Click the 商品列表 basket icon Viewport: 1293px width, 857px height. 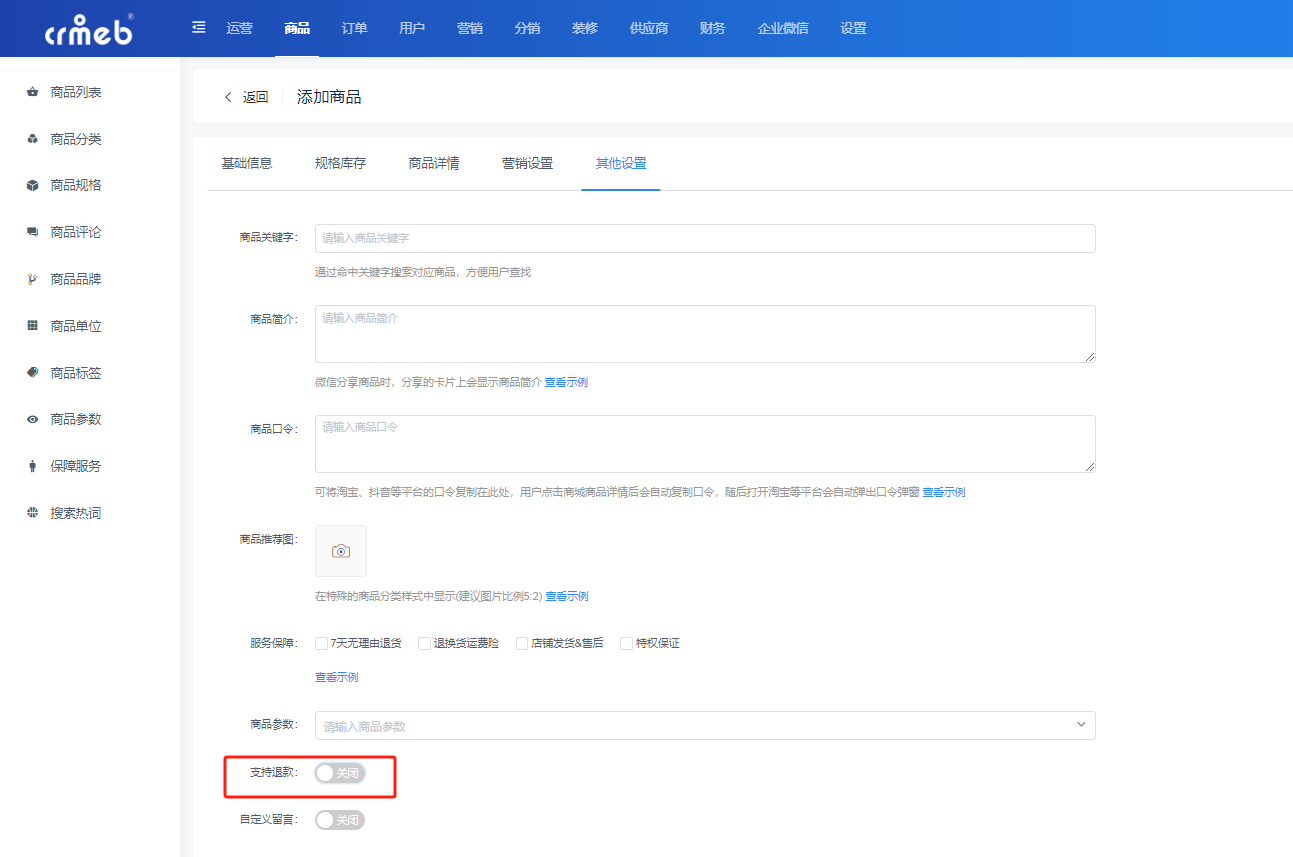tap(32, 93)
